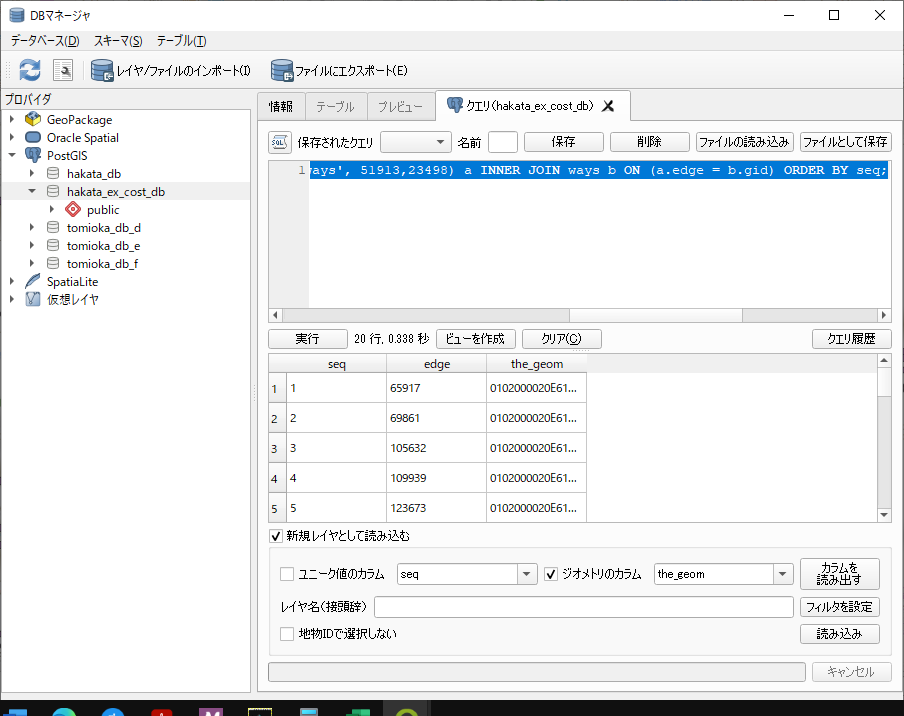
Task: Uncheck 新規レイヤとして読み込む checkbox
Action: coord(277,536)
